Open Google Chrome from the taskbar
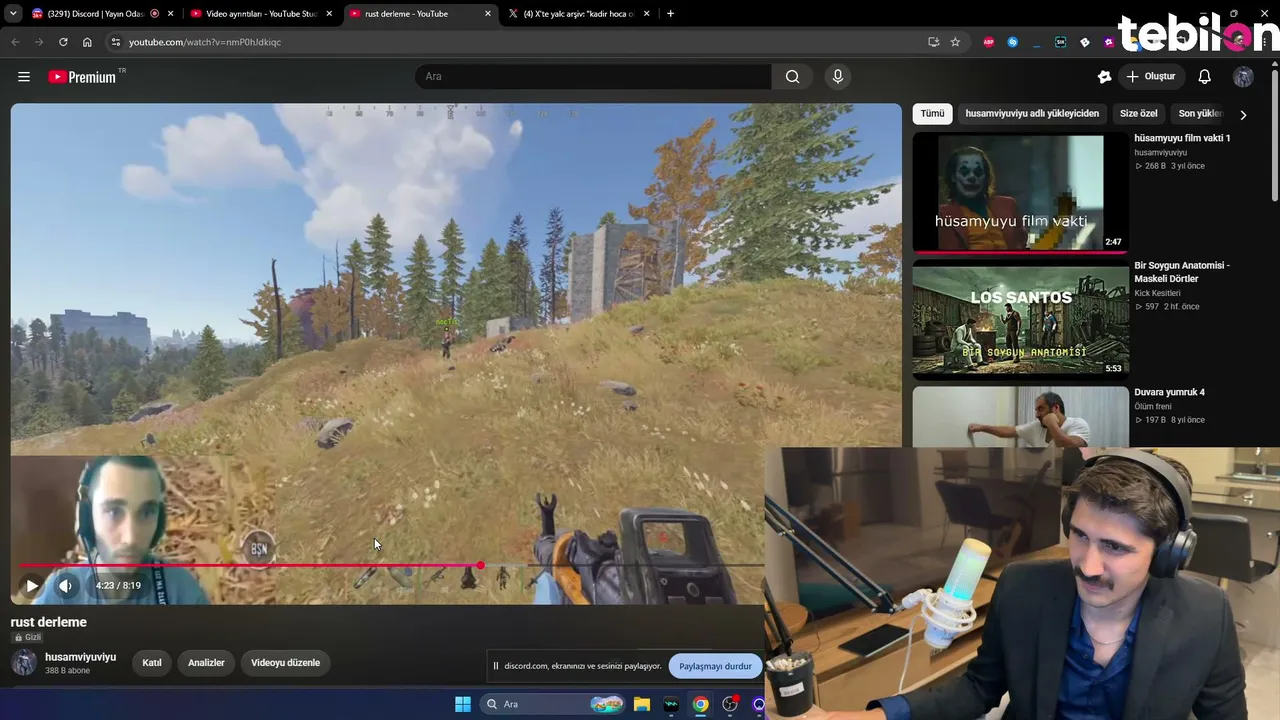 [700, 704]
